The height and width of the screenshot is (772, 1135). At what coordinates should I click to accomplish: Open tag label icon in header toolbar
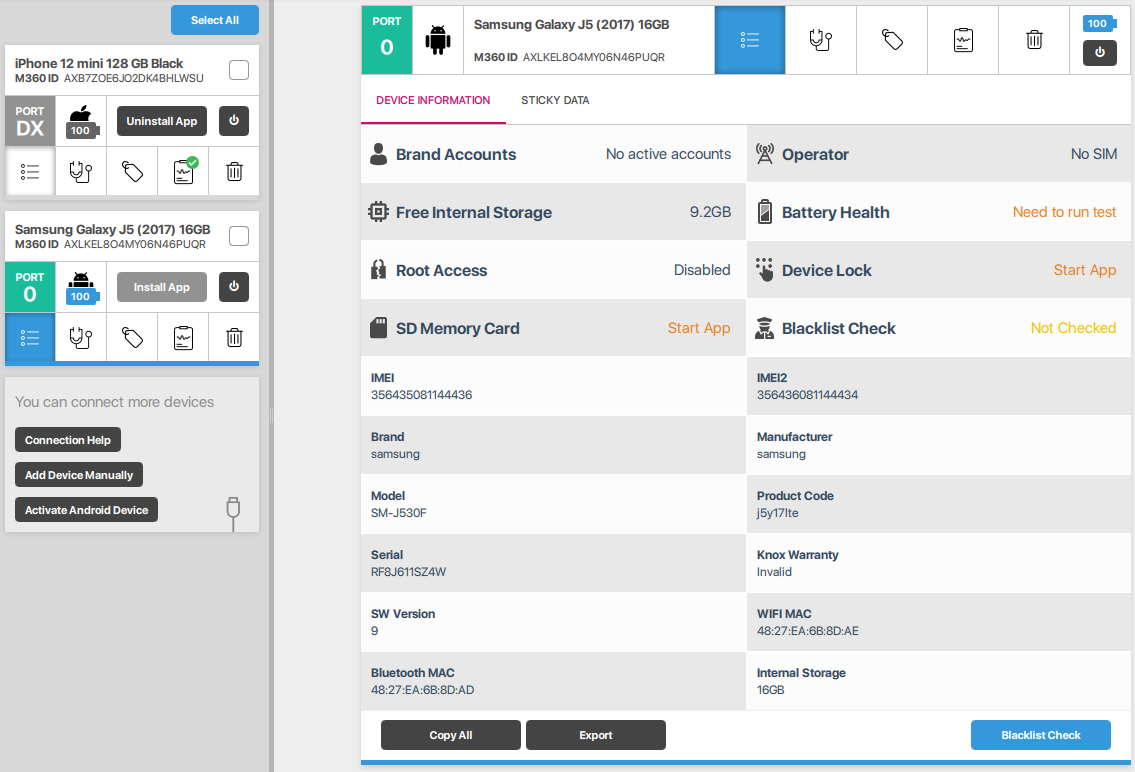[x=892, y=41]
